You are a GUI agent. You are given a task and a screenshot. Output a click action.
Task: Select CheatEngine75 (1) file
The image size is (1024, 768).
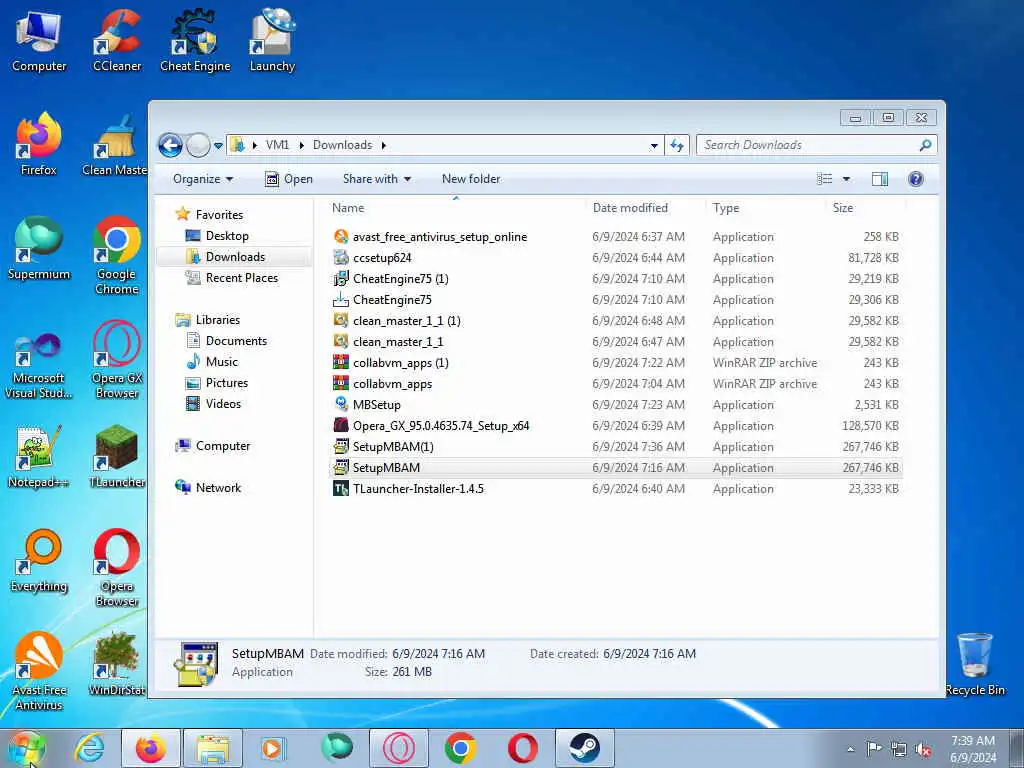(x=616, y=279)
